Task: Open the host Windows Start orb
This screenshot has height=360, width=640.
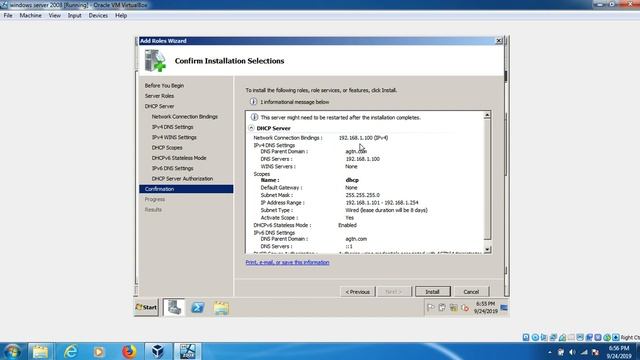Action: click(12, 351)
